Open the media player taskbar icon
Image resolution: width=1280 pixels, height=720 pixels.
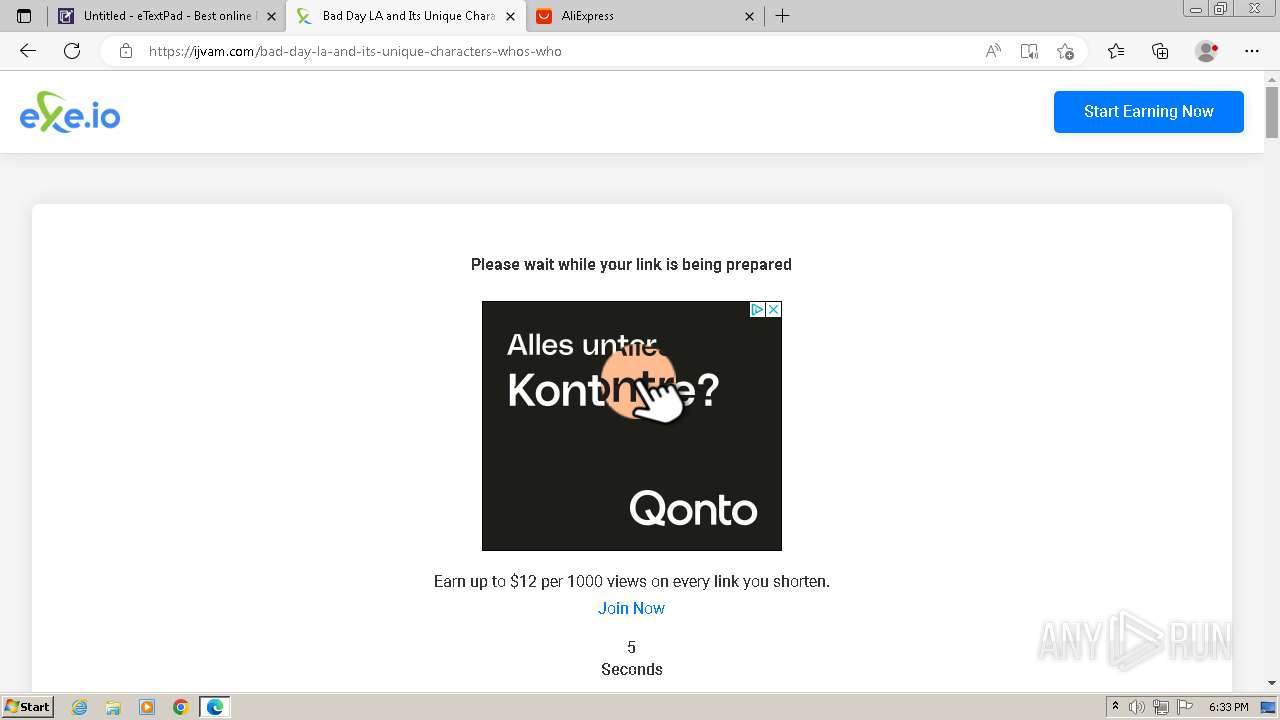(x=147, y=707)
